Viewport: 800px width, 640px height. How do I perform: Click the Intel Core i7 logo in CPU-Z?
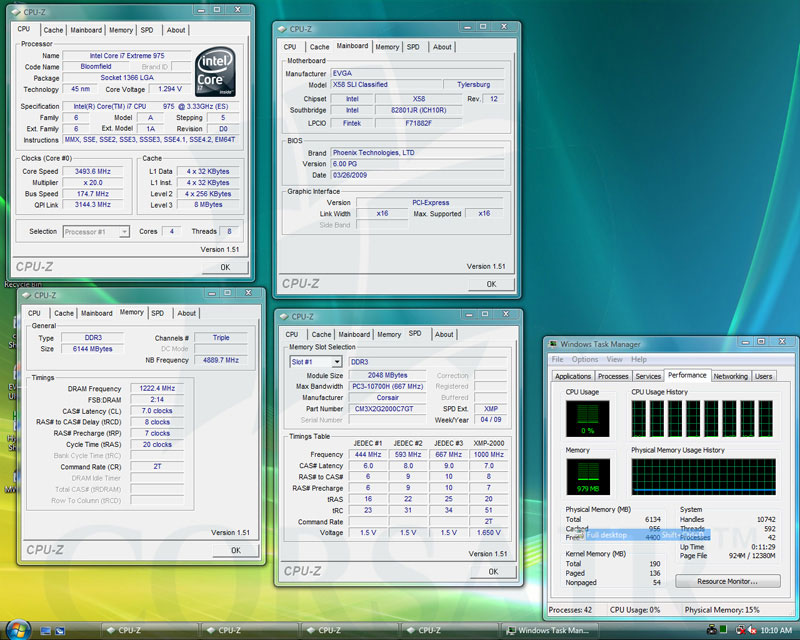pos(215,71)
